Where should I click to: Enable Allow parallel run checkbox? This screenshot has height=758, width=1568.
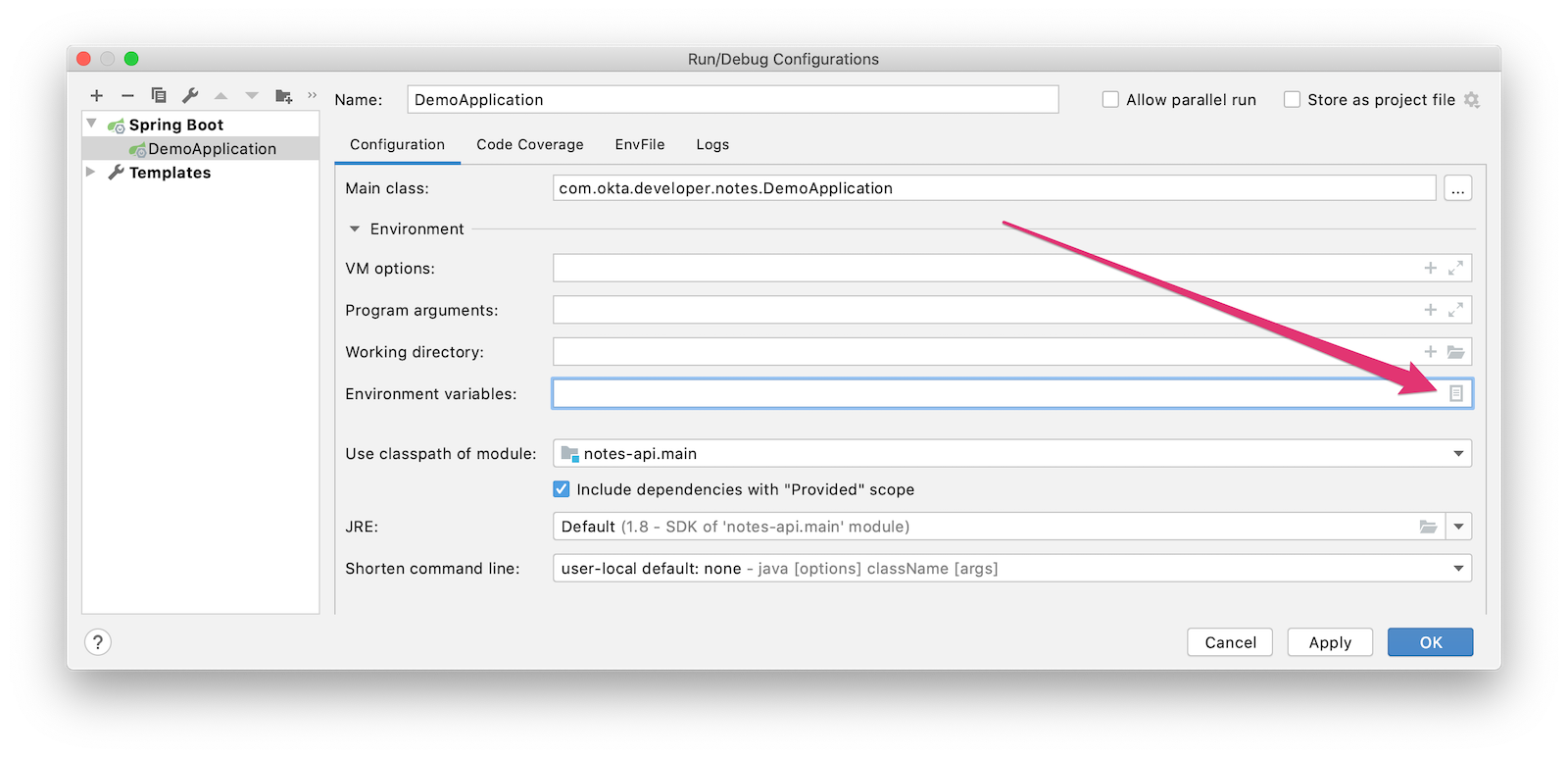coord(1110,100)
